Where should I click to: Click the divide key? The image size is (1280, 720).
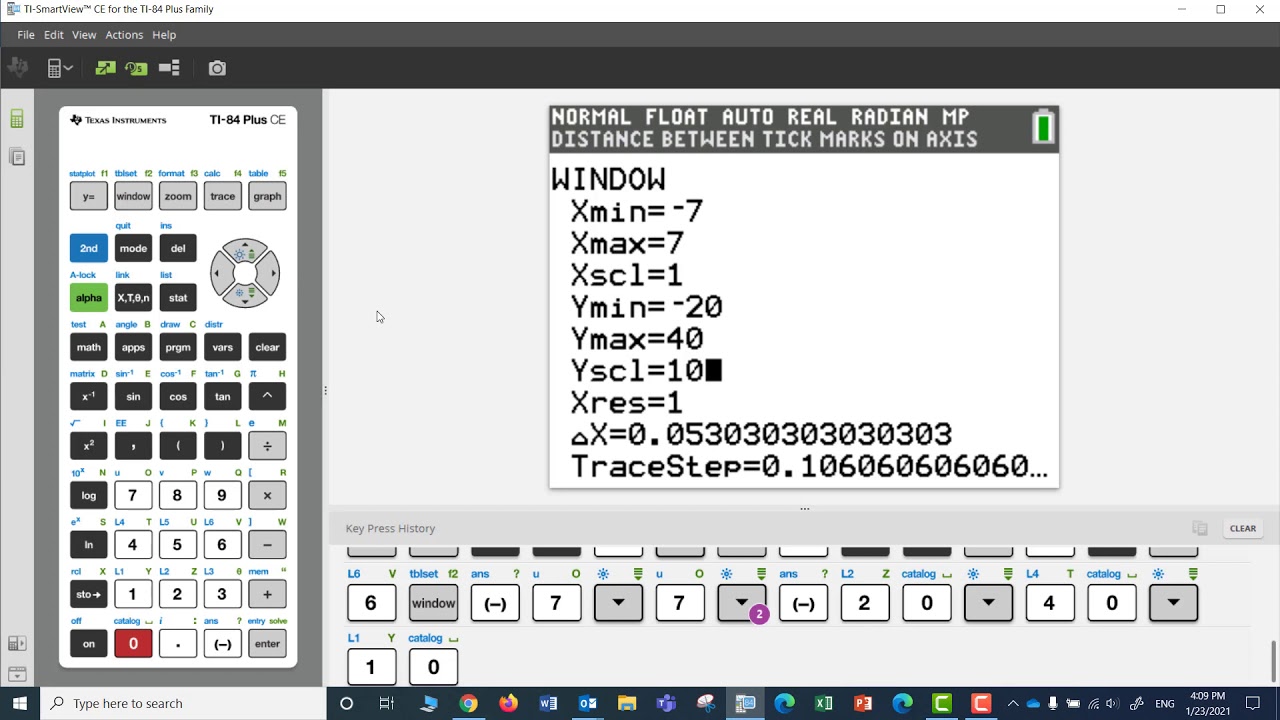point(267,446)
